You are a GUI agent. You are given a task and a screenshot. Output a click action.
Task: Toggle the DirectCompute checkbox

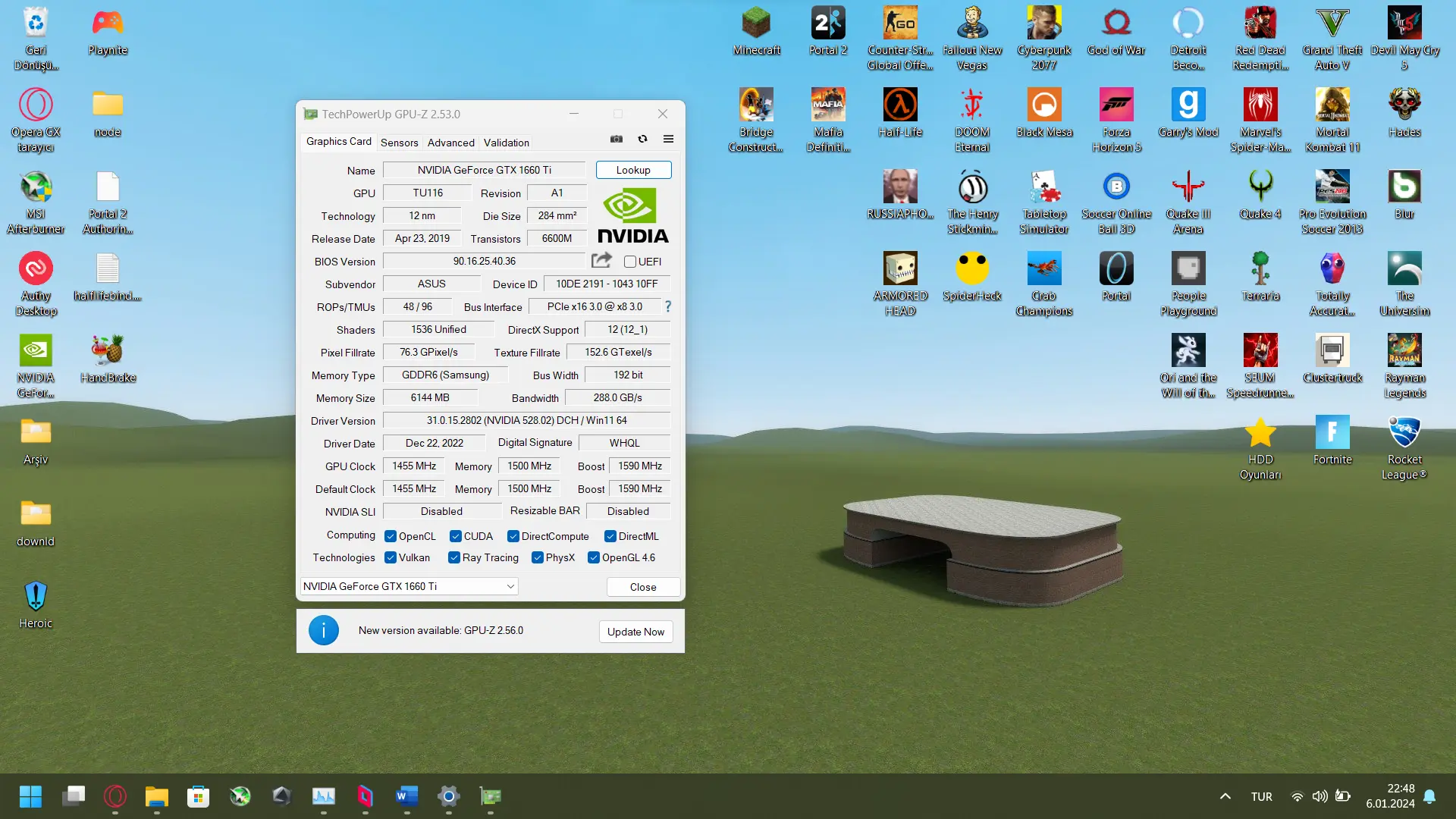point(513,536)
